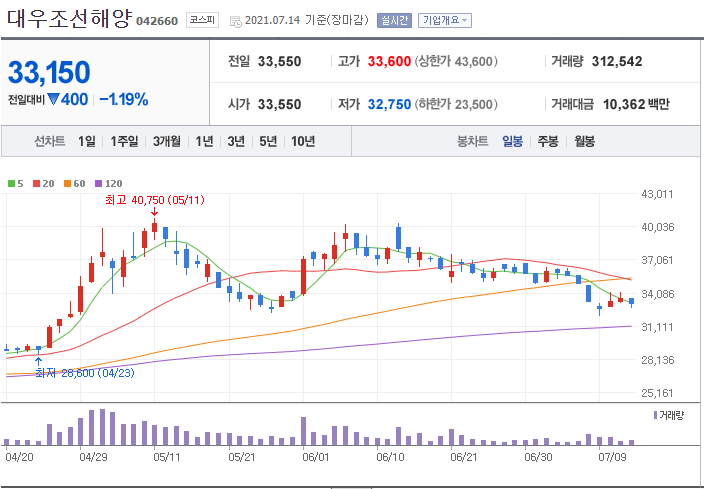This screenshot has height=489, width=704.
Task: Click the 34,086 price axis label
Action: tap(657, 294)
